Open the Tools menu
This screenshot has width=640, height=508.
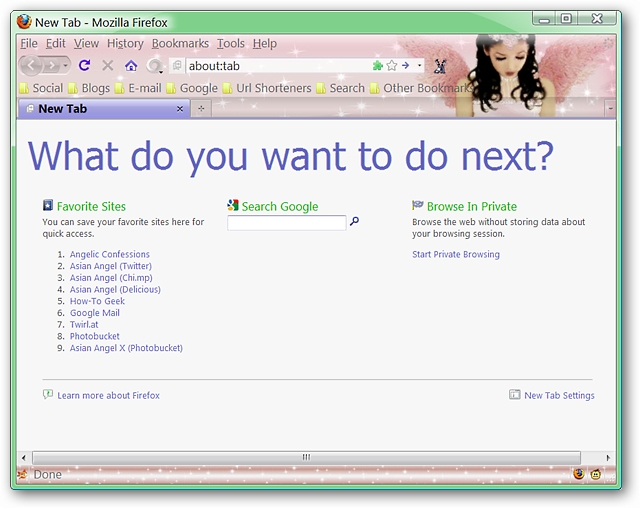231,43
